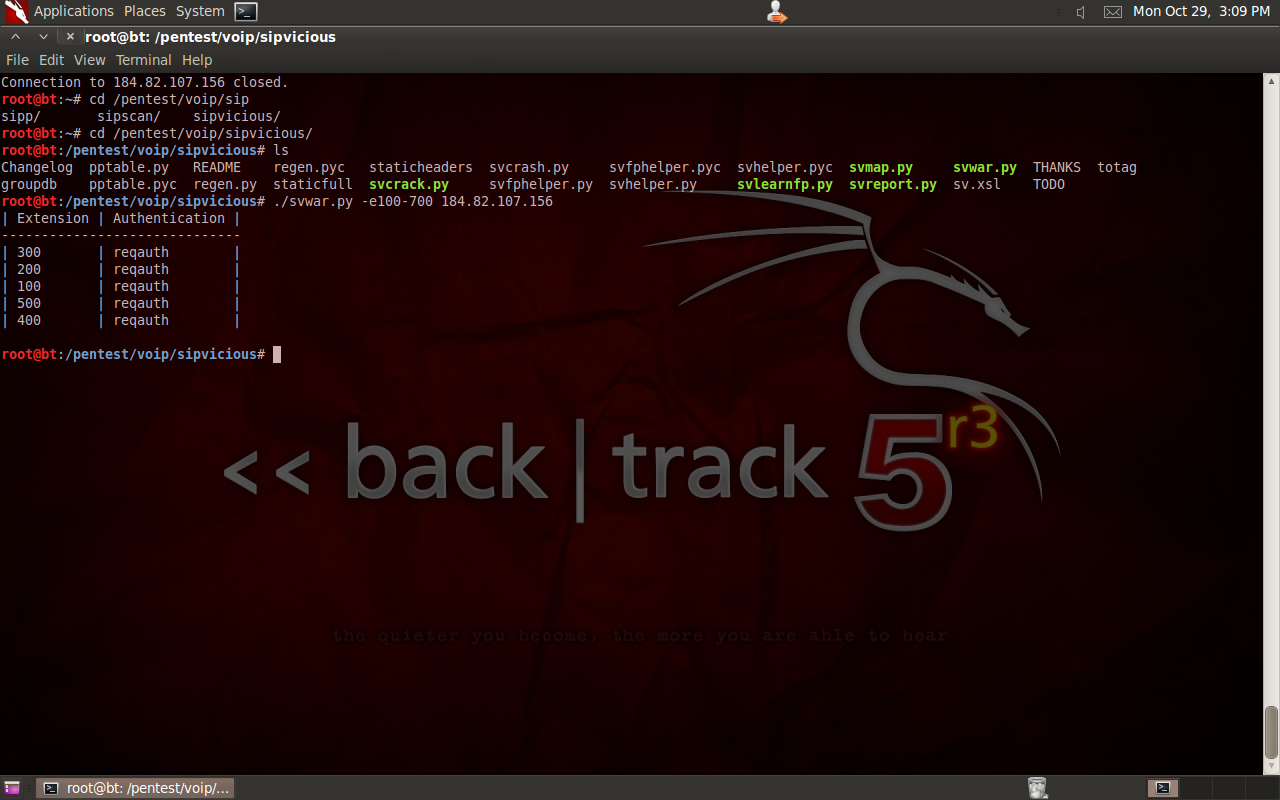The height and width of the screenshot is (800, 1280).
Task: Click the sv.xsl file name
Action: [x=977, y=184]
